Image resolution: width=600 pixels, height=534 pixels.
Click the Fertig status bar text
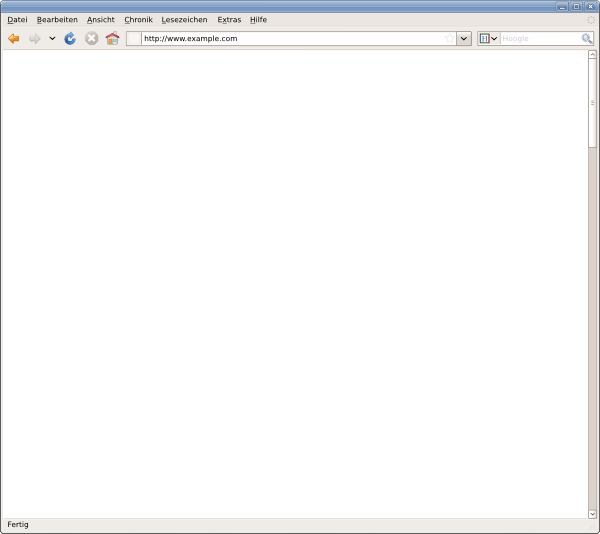[18, 524]
